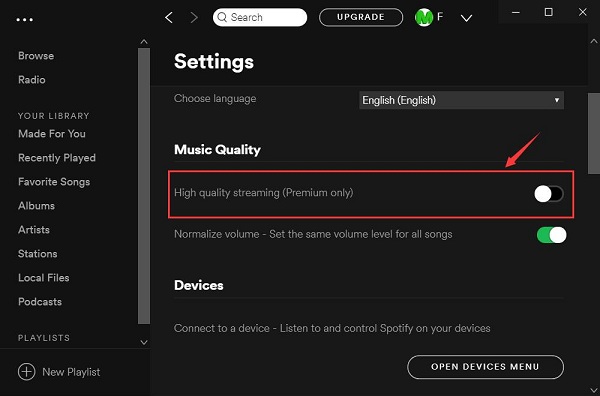The image size is (600, 396).
Task: Open the Choose language dropdown
Action: pyautogui.click(x=461, y=100)
